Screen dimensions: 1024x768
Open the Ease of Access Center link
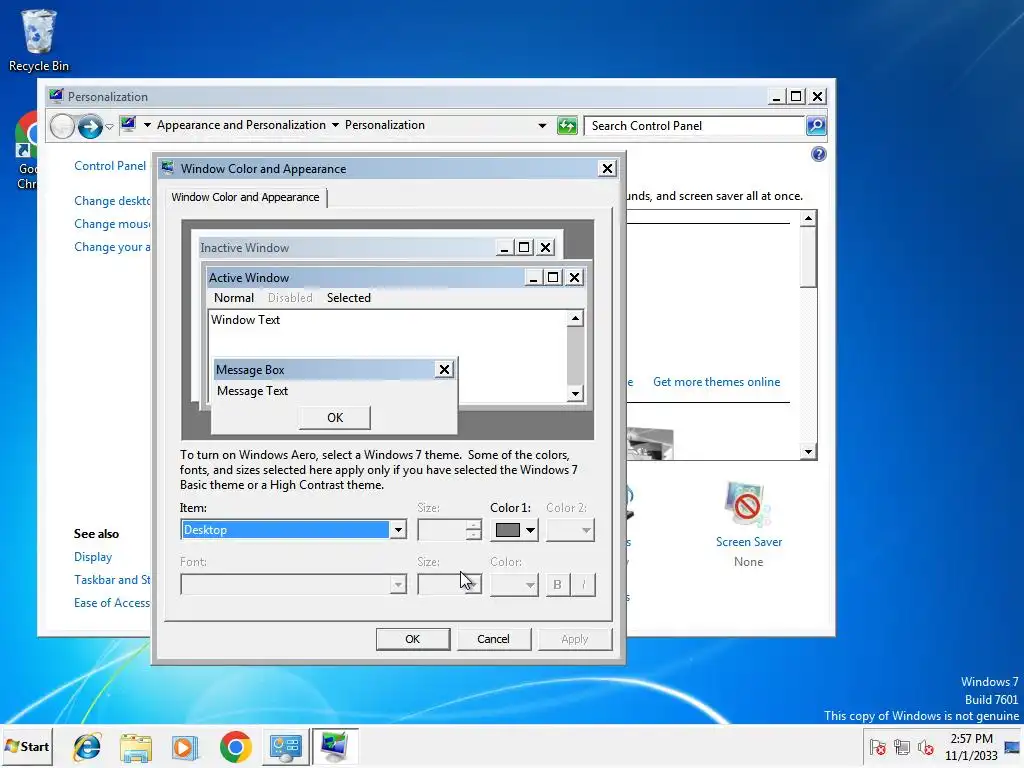112,603
